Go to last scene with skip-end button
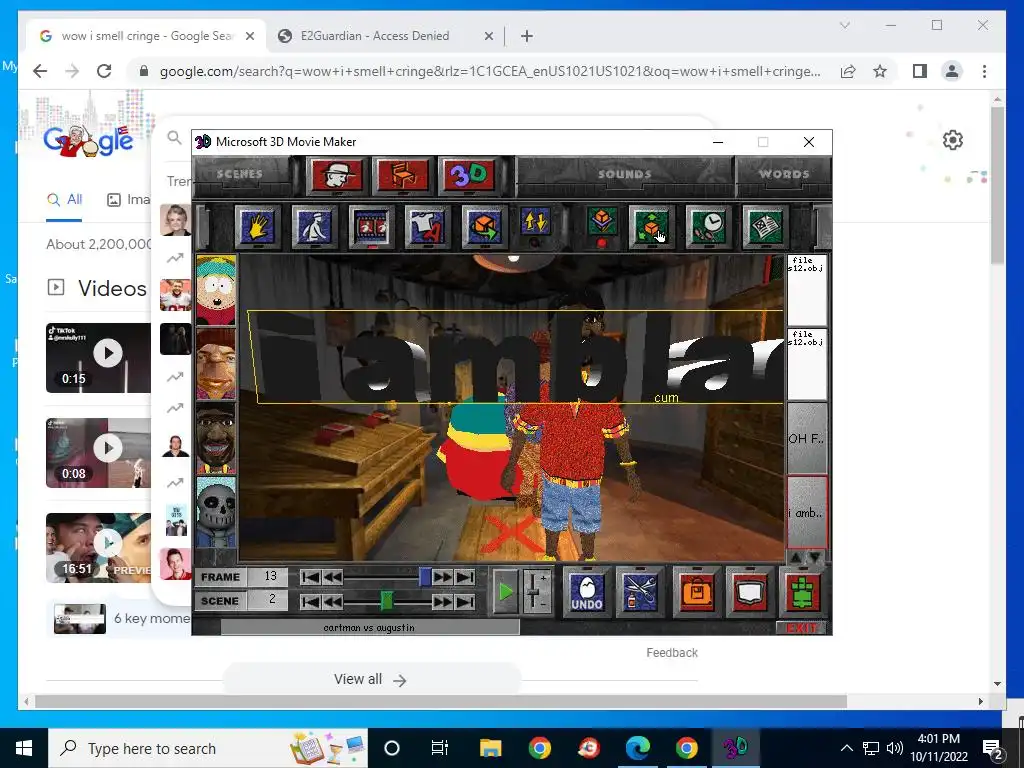 [465, 601]
